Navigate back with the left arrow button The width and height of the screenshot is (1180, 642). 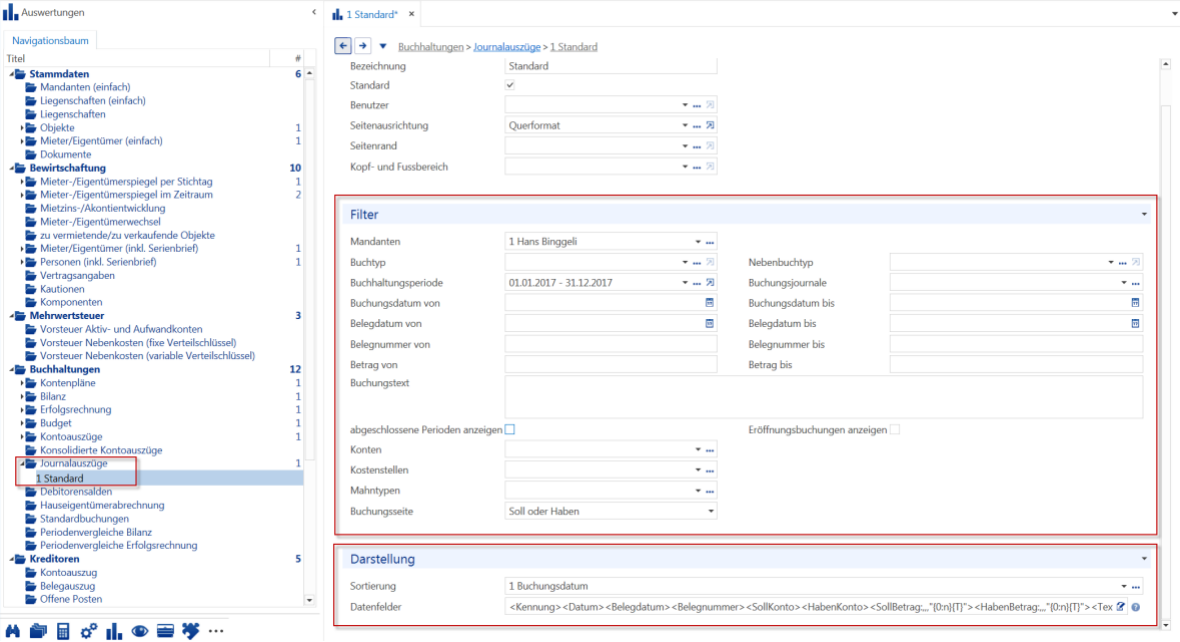[342, 46]
